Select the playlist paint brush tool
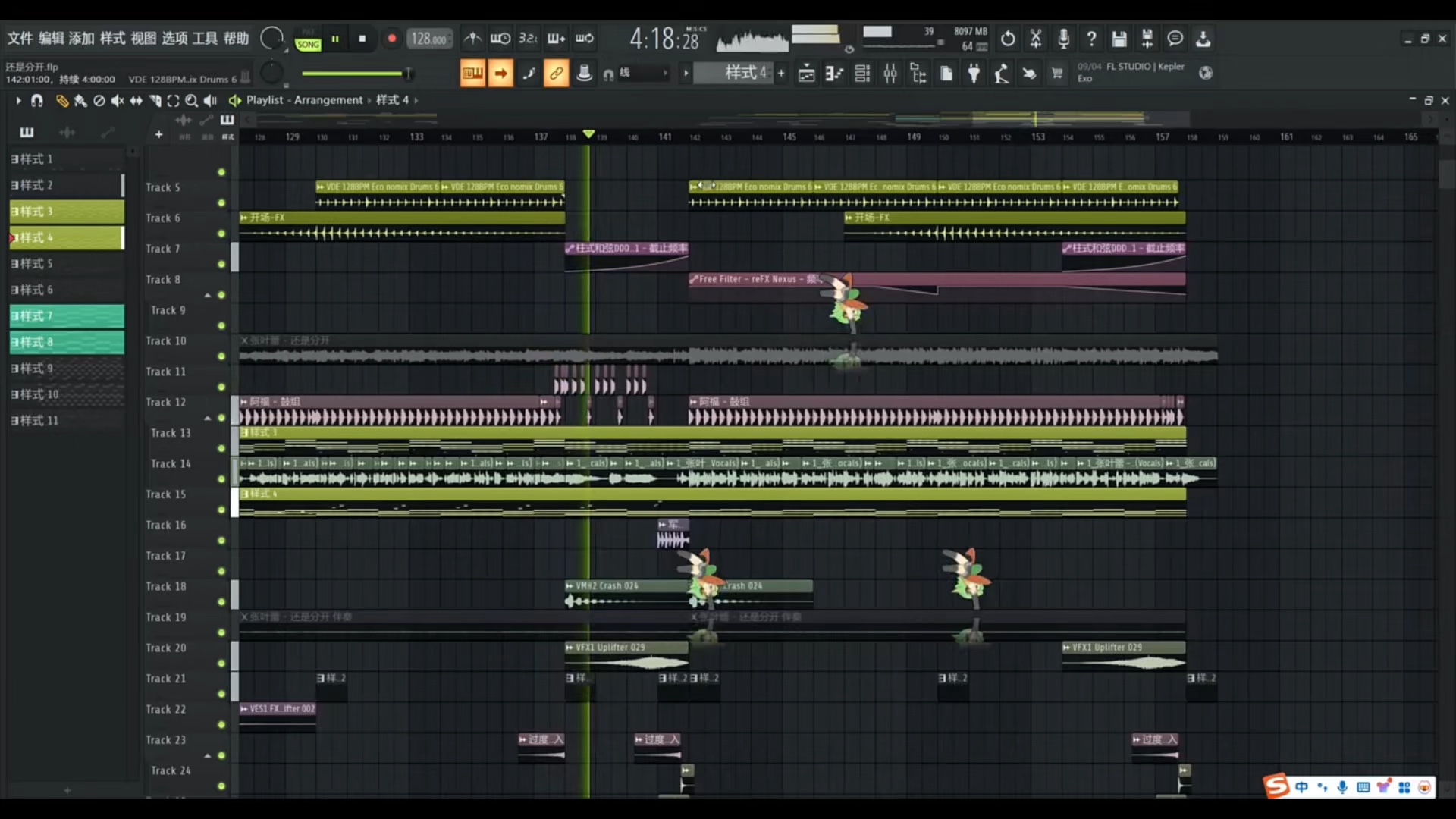The image size is (1456, 819). (80, 100)
